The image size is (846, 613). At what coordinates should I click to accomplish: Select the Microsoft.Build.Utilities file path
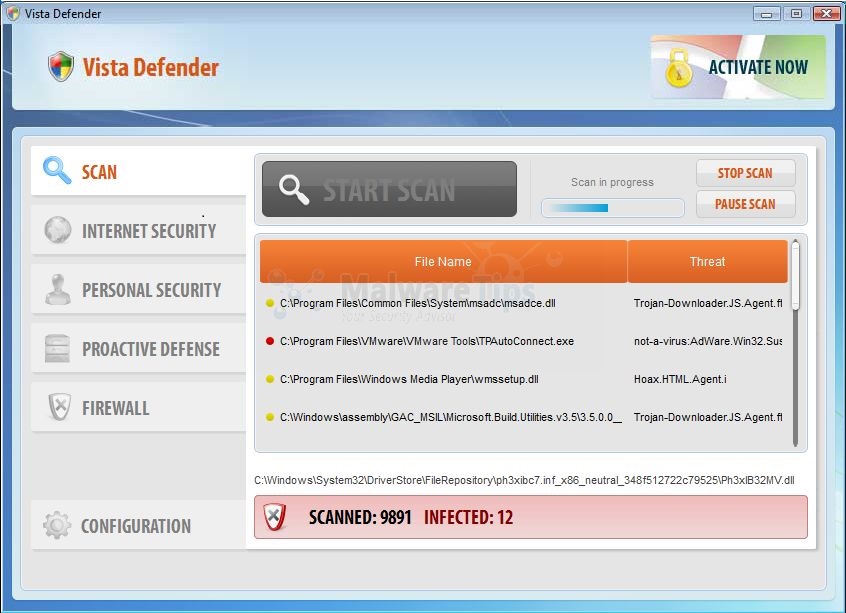pos(451,417)
